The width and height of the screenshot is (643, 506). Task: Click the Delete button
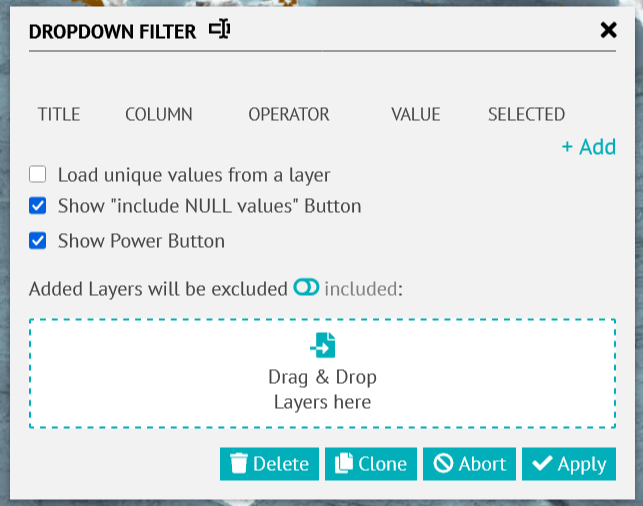pyautogui.click(x=269, y=464)
